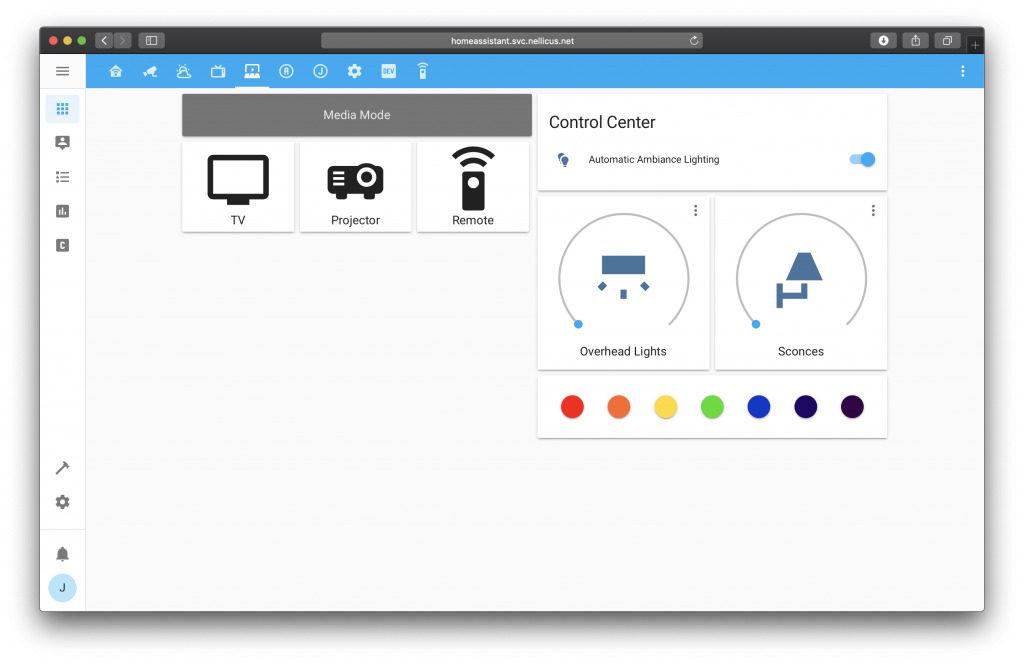Image resolution: width=1024 pixels, height=664 pixels.
Task: Pick the green color swatch
Action: click(x=712, y=407)
